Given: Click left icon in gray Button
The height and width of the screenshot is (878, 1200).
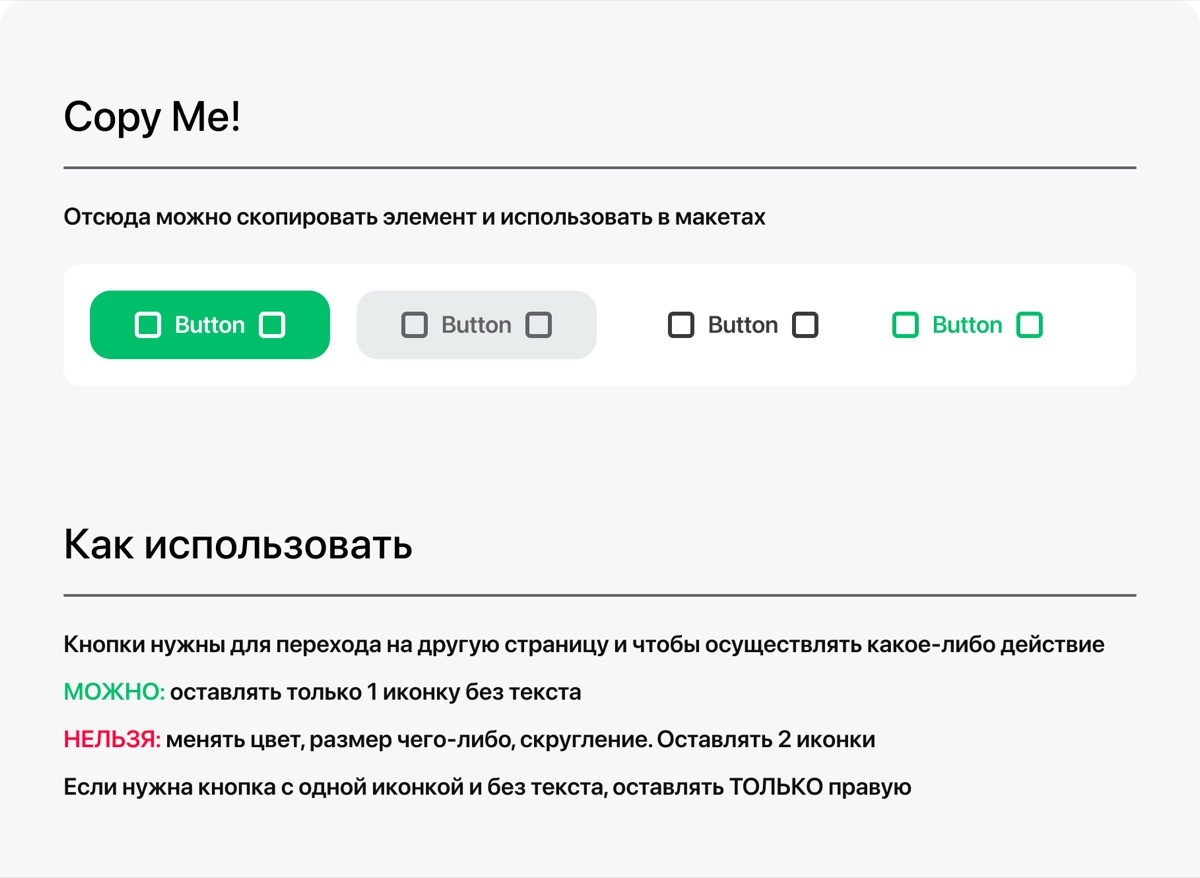Looking at the screenshot, I should point(414,325).
